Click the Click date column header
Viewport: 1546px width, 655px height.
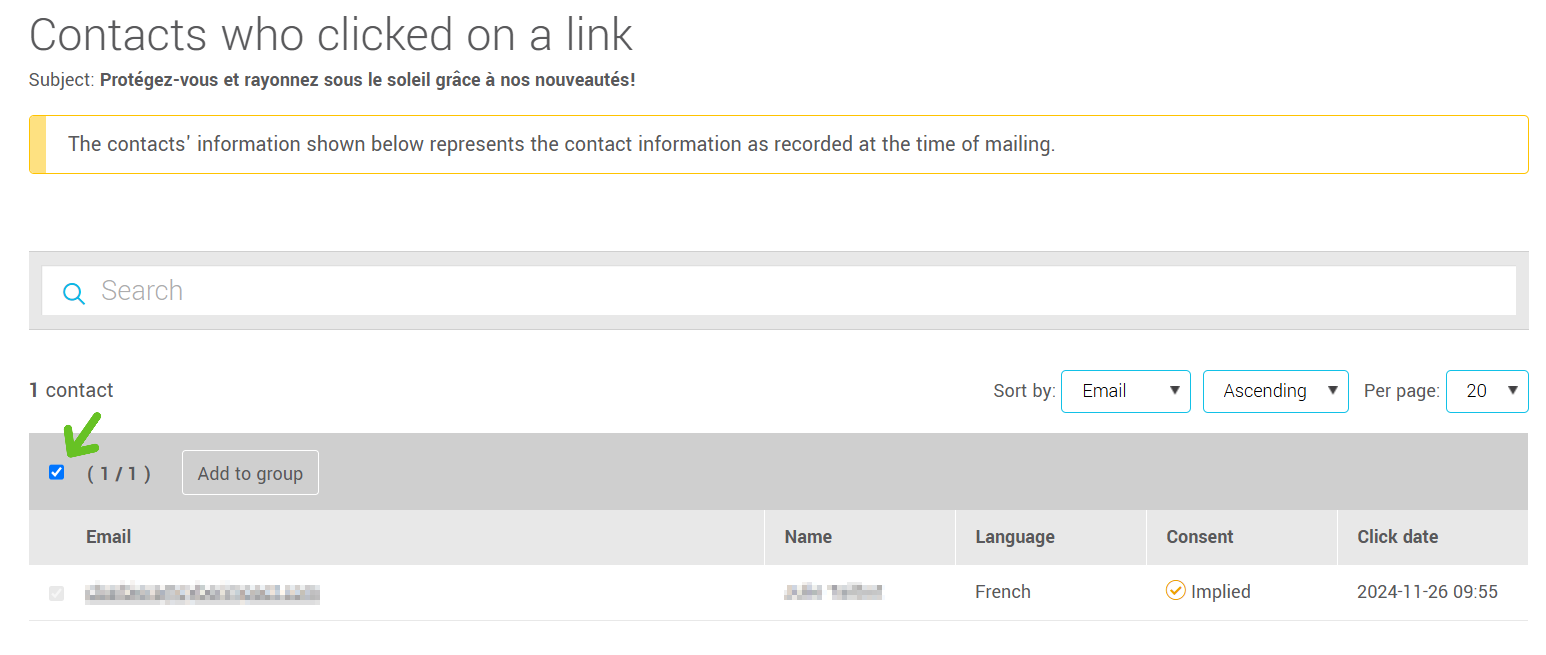(1397, 537)
